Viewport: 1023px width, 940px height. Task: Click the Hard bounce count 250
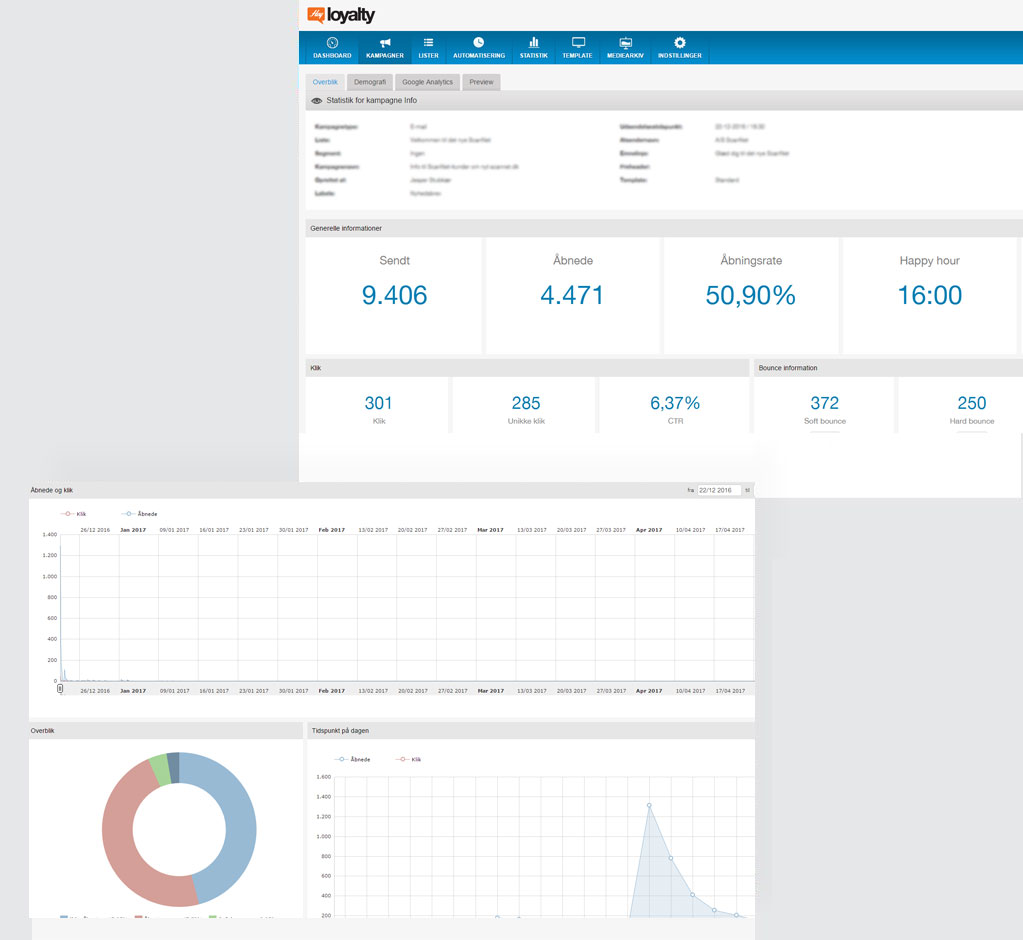pyautogui.click(x=971, y=403)
